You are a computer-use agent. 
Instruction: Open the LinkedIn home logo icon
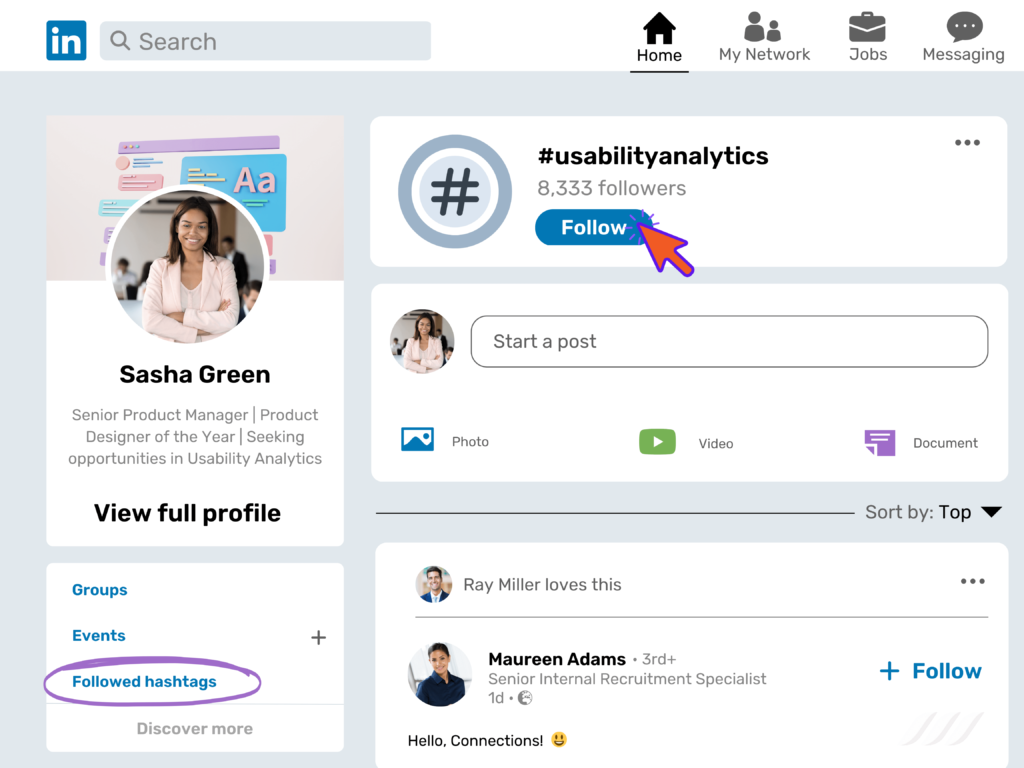tap(66, 40)
